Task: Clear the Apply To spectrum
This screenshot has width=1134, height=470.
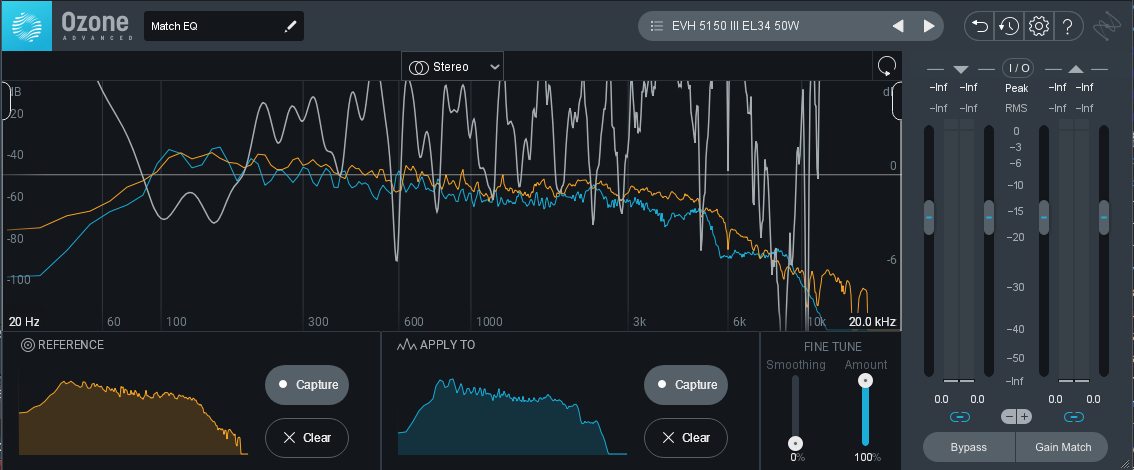Action: [x=686, y=438]
